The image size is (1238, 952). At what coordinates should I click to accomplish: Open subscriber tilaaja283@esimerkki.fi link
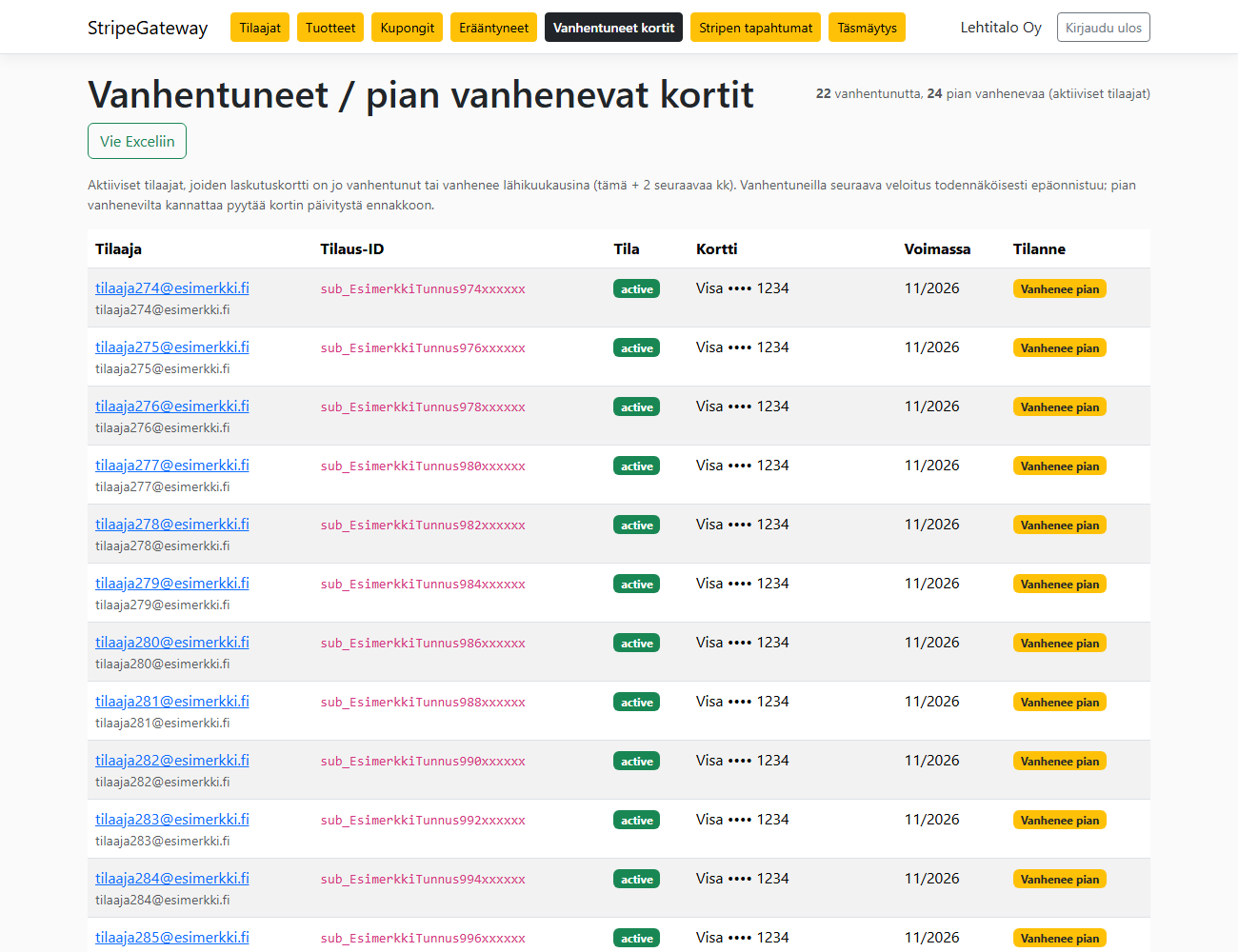pos(172,820)
